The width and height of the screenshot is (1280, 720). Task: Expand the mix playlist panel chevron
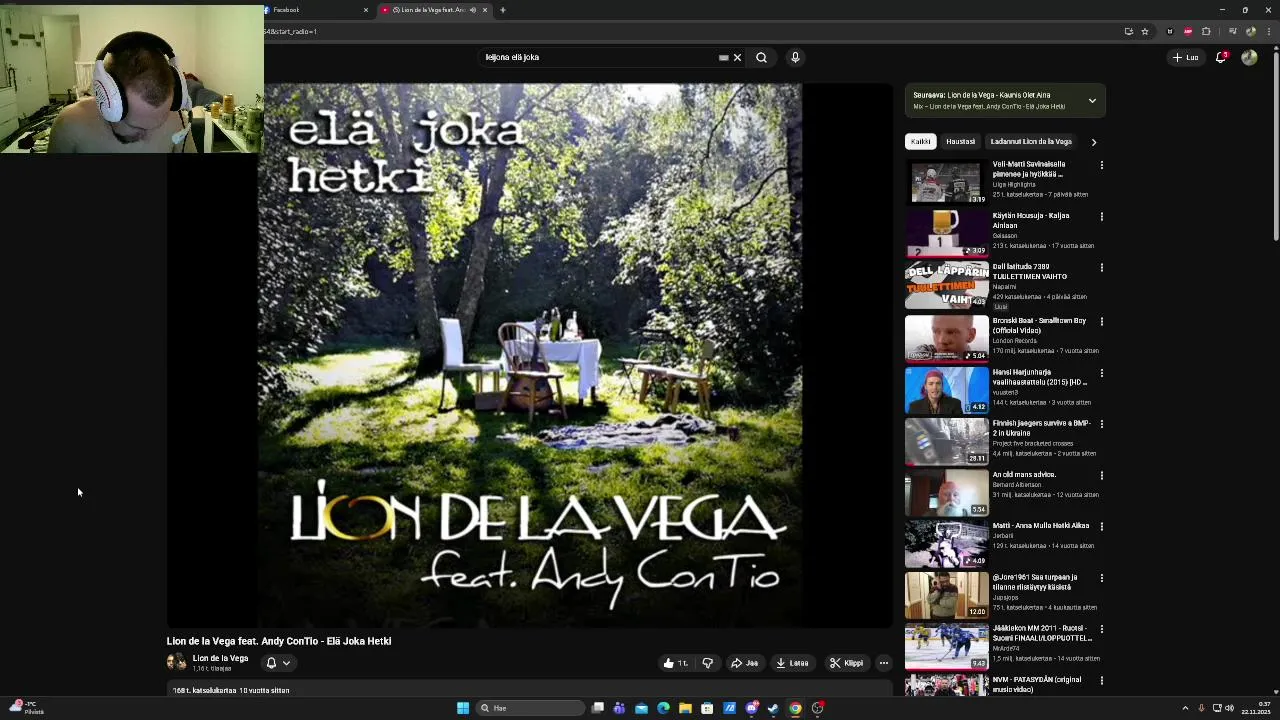click(x=1092, y=100)
